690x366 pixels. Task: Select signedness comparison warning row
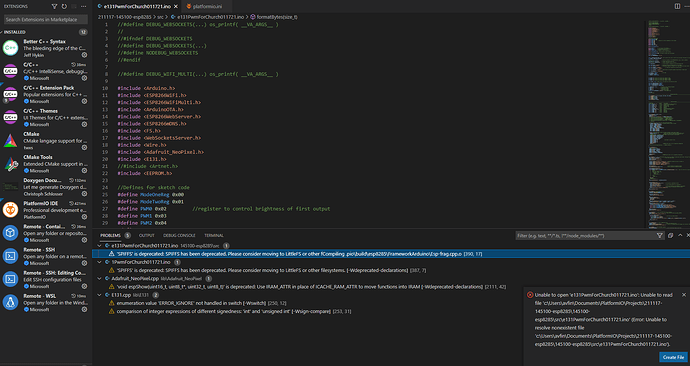pyautogui.click(x=308, y=311)
